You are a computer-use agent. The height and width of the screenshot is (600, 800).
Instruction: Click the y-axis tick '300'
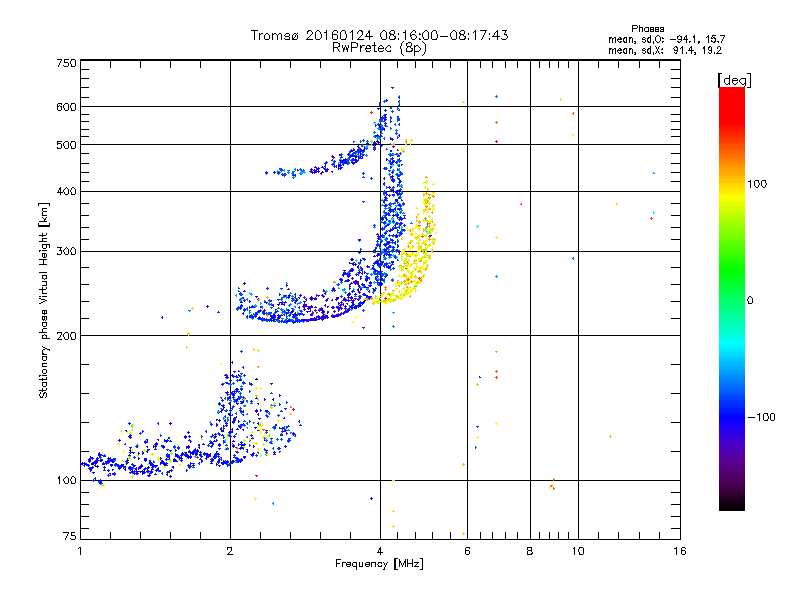66,251
